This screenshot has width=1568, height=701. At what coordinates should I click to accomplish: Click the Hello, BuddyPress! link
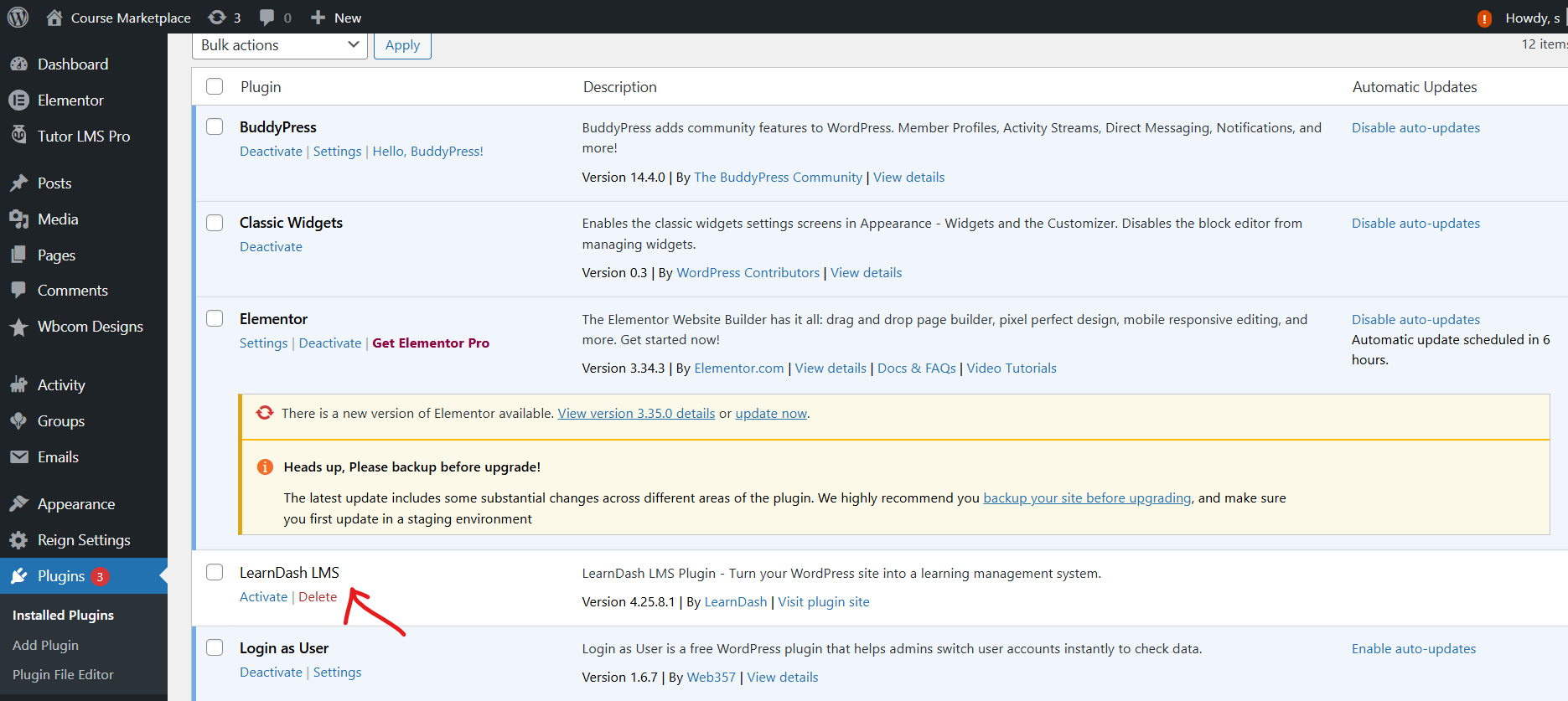click(427, 152)
